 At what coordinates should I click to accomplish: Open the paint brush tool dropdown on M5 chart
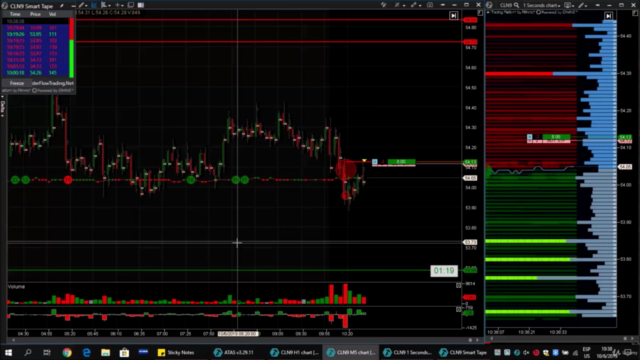point(416,5)
